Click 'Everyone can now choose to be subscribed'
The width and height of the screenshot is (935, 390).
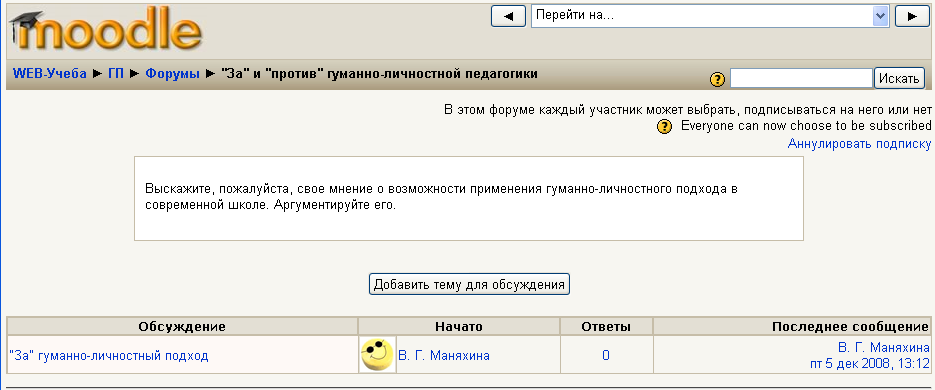(x=806, y=126)
